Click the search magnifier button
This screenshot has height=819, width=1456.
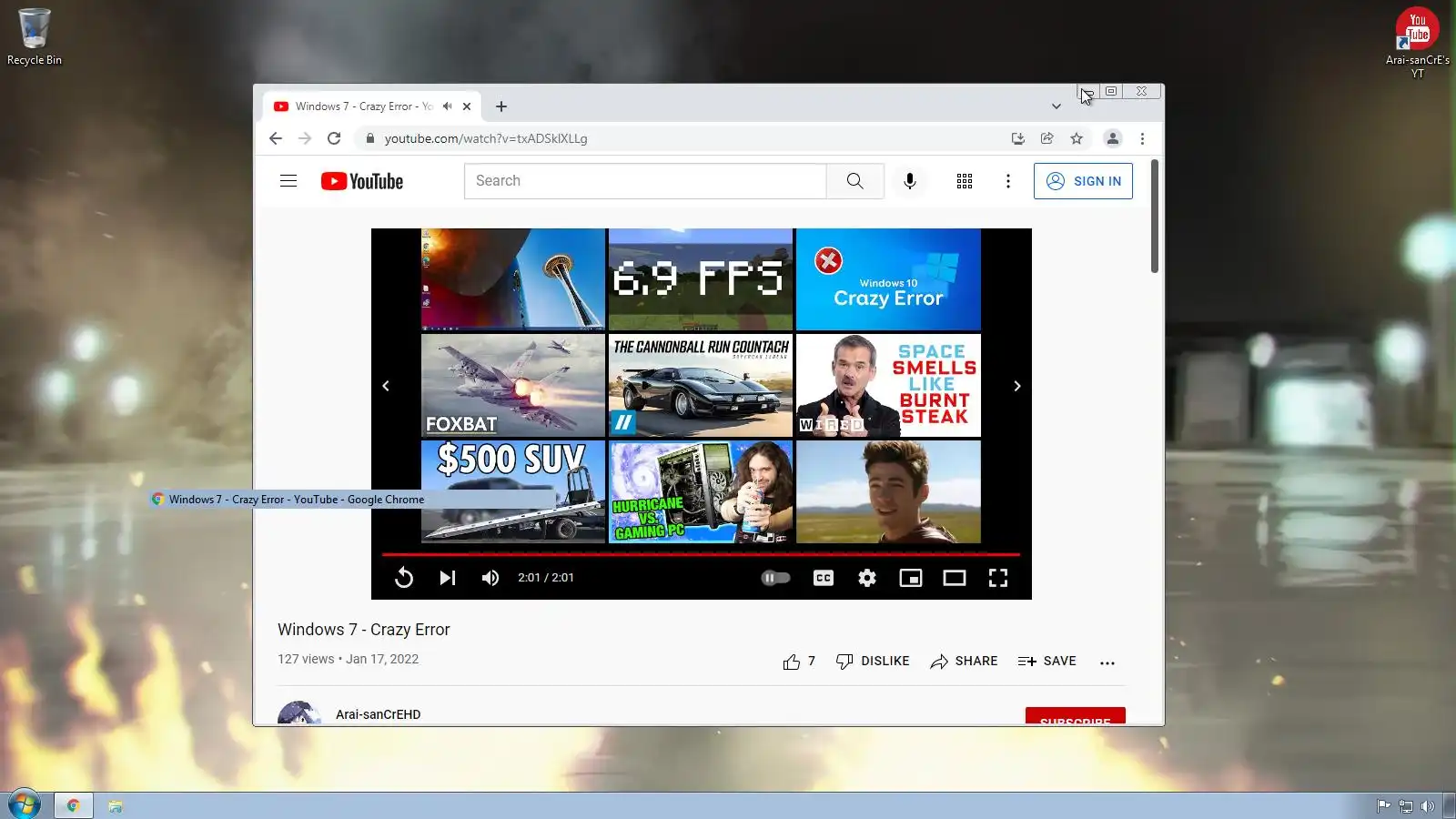(x=854, y=181)
